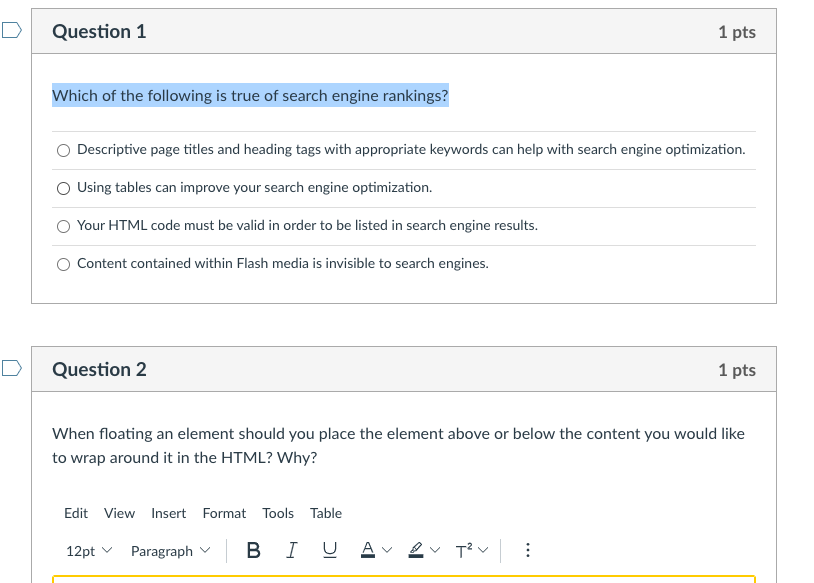Click the floating element question text
This screenshot has height=583, width=814.
(398, 445)
